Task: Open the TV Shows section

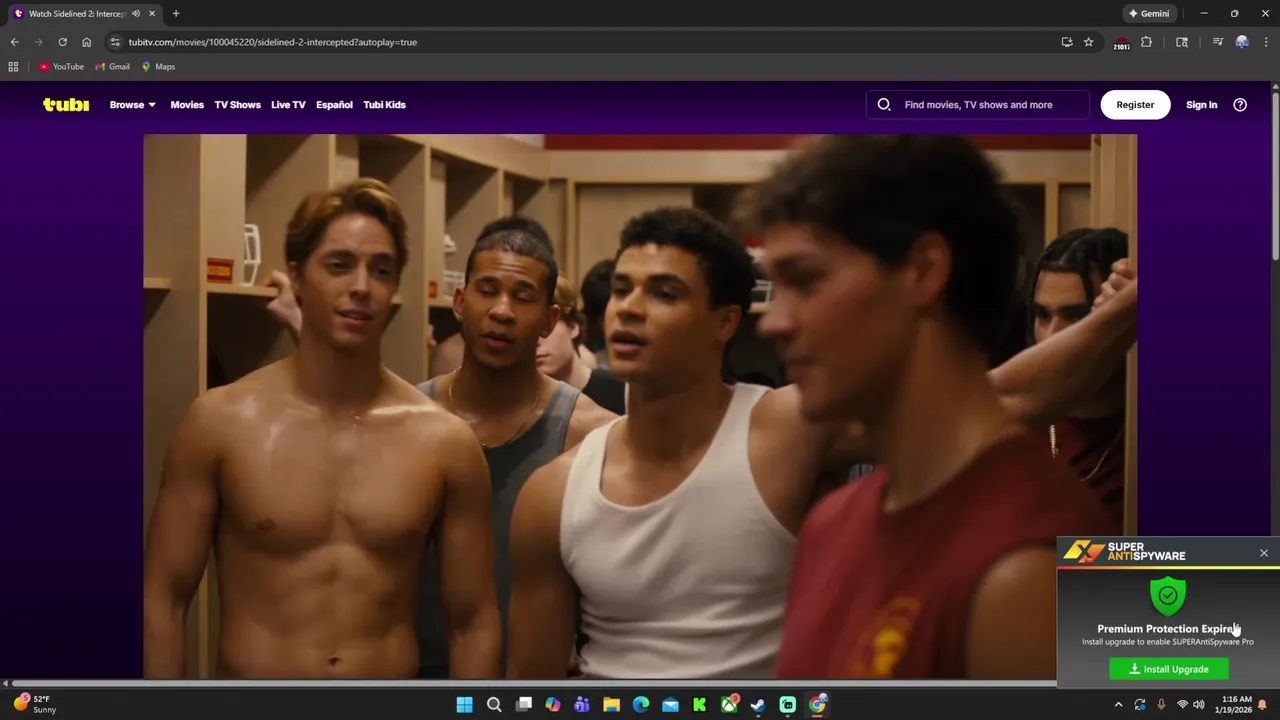Action: 237,104
